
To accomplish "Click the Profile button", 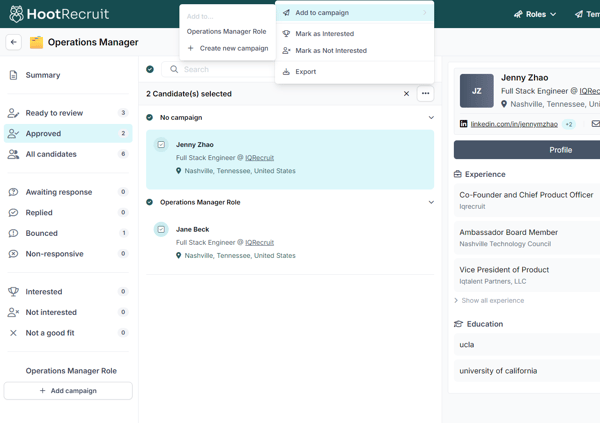I will tap(560, 150).
